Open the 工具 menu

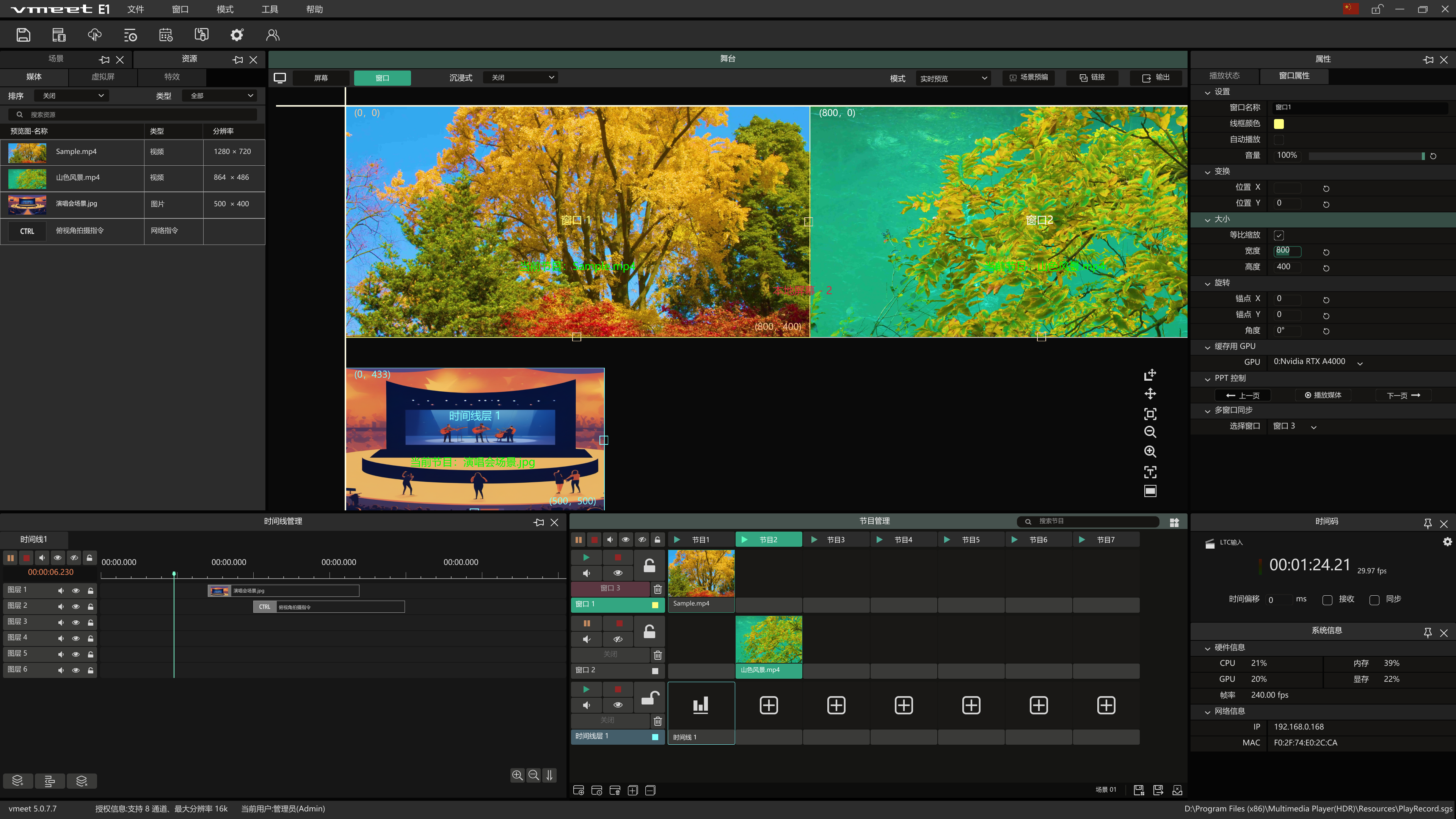pos(270,9)
